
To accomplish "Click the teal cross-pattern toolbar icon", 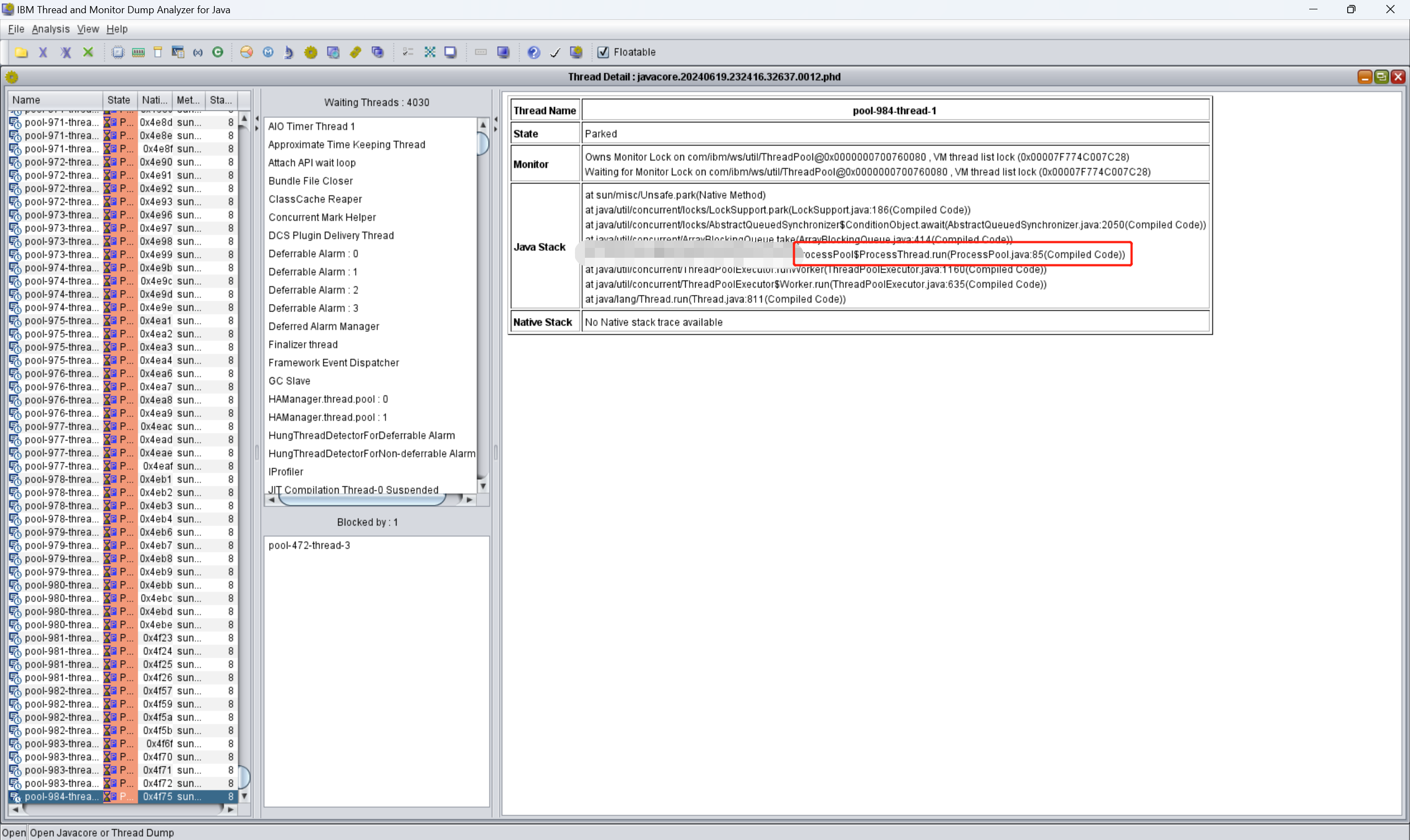I will (430, 52).
